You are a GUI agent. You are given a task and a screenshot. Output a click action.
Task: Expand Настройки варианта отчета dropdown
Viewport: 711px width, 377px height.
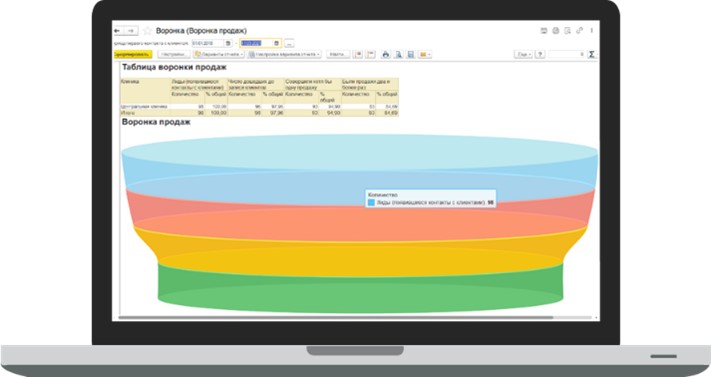coord(285,54)
